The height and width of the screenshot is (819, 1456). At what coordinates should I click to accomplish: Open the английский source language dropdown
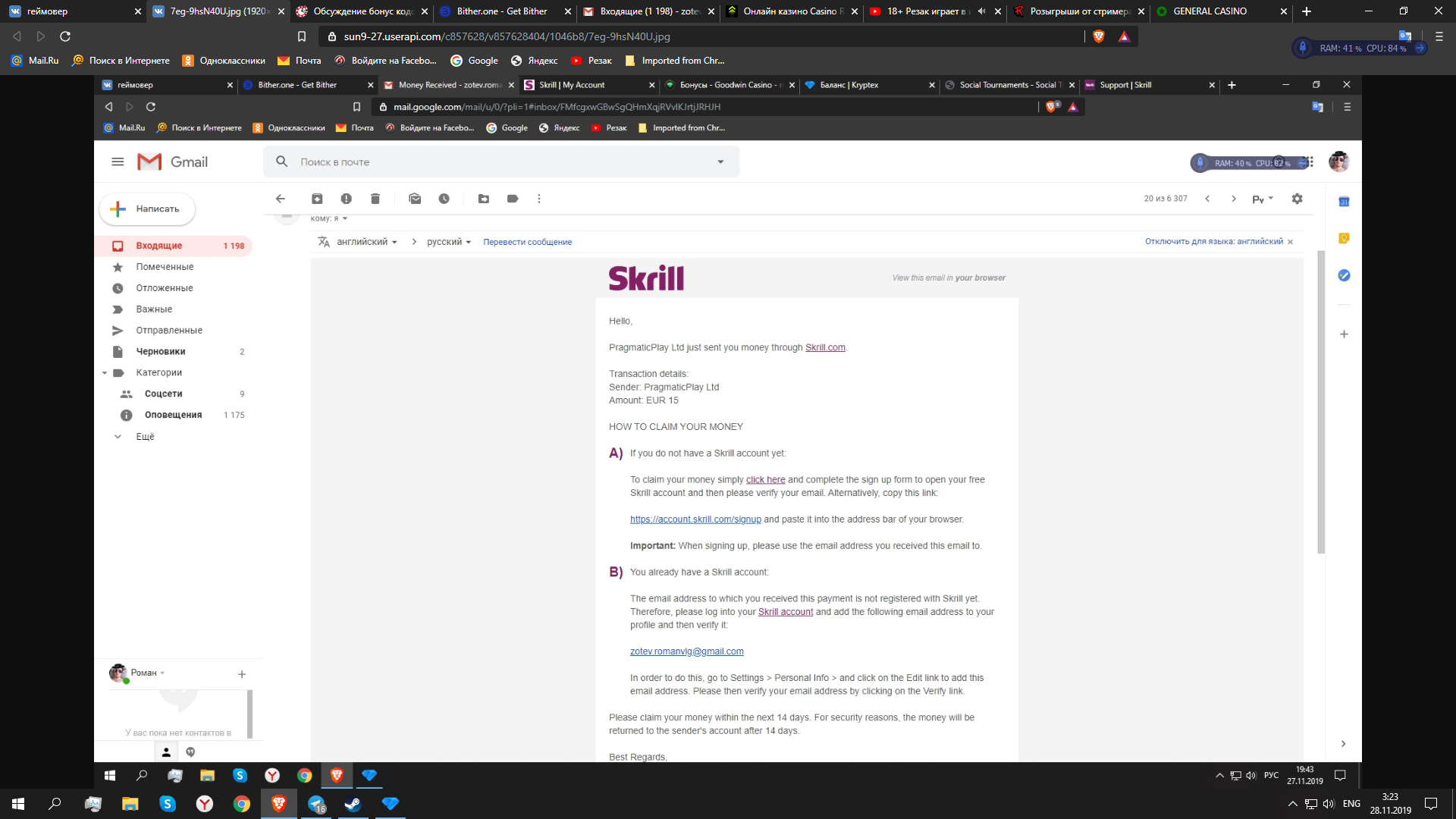367,242
